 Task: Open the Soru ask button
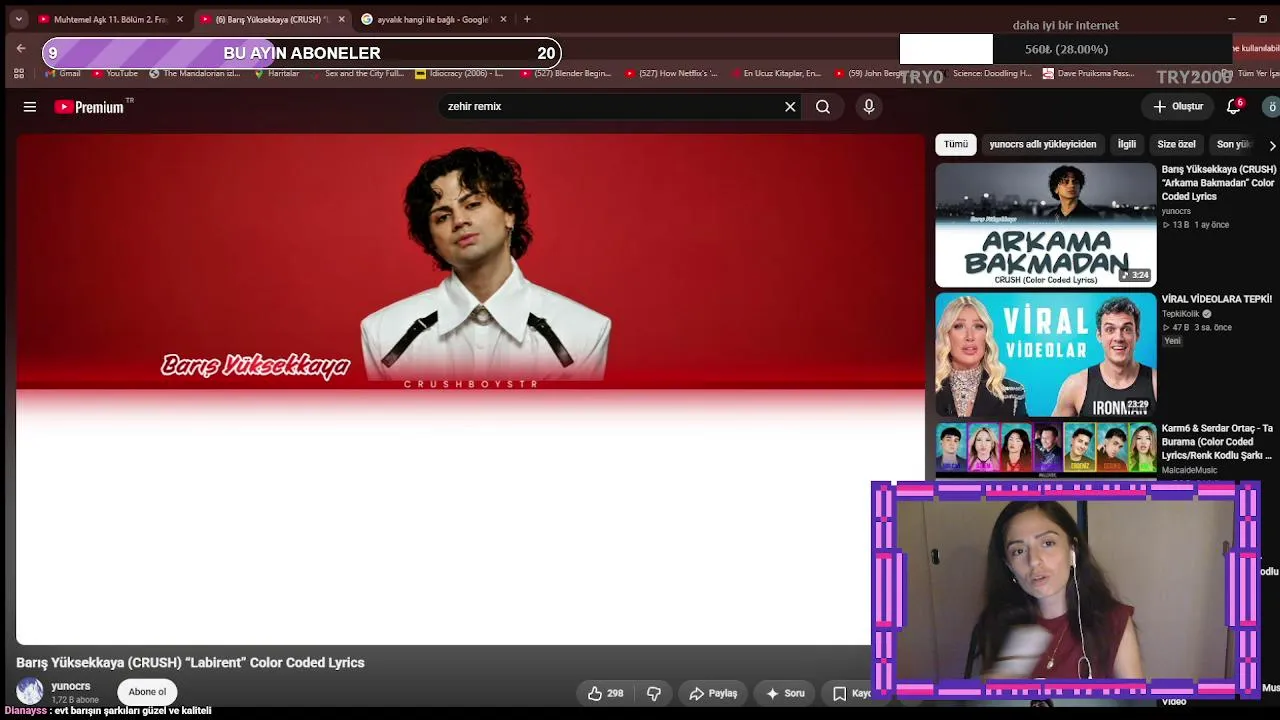[785, 693]
